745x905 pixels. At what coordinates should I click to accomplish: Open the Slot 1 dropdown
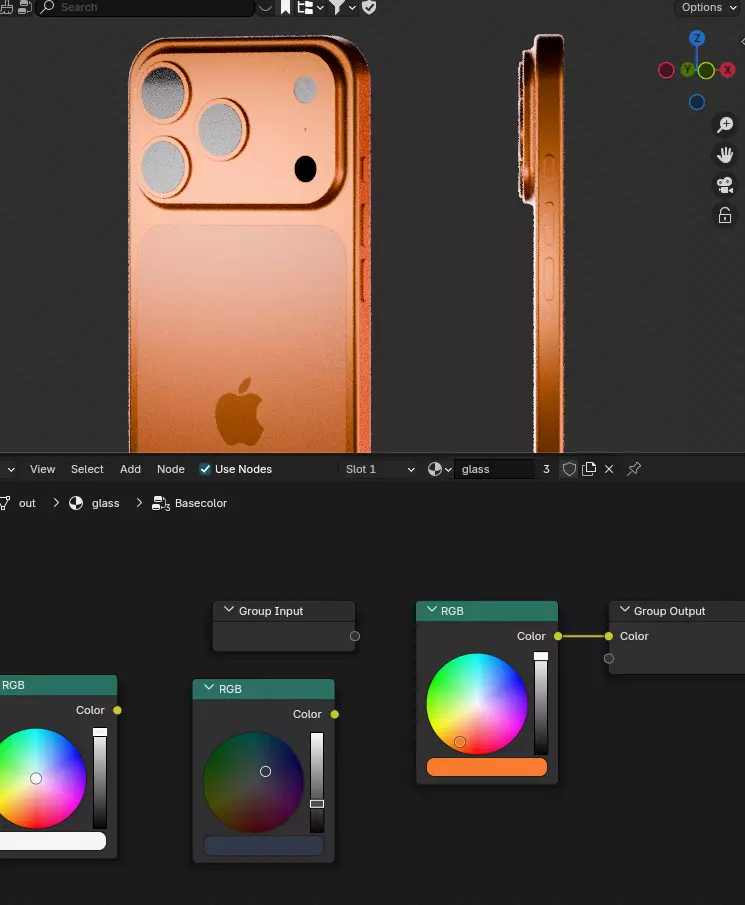[379, 469]
